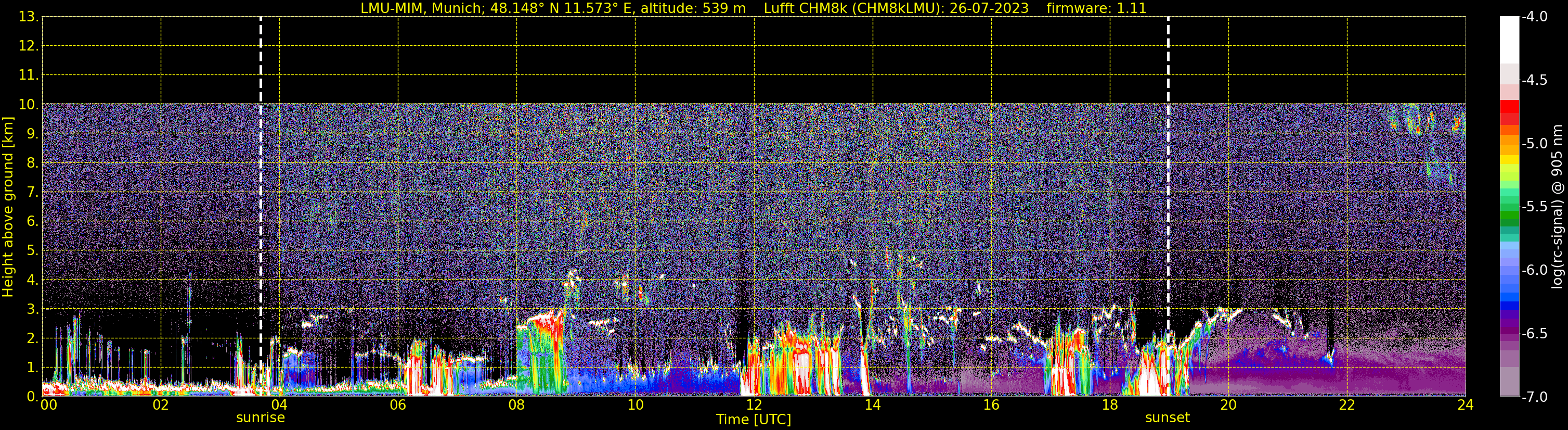Click the 11. height tick label
This screenshot has height=430, width=1568.
pyautogui.click(x=29, y=75)
